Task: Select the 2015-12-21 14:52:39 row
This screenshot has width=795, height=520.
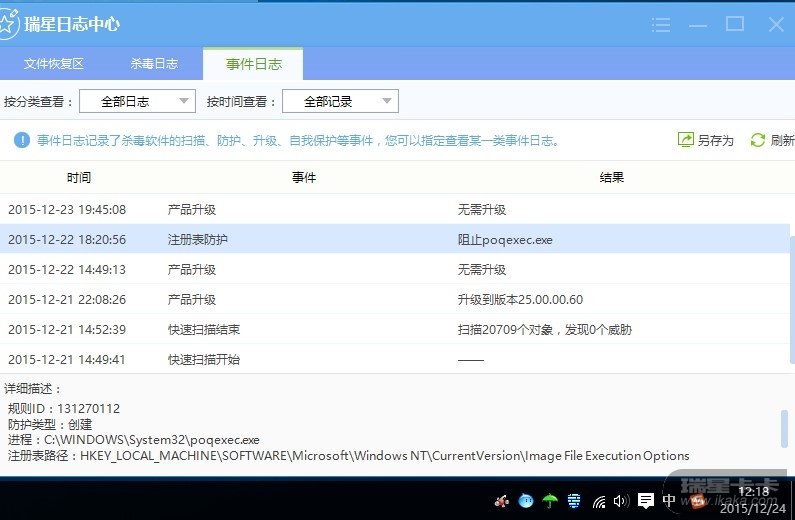Action: 395,329
